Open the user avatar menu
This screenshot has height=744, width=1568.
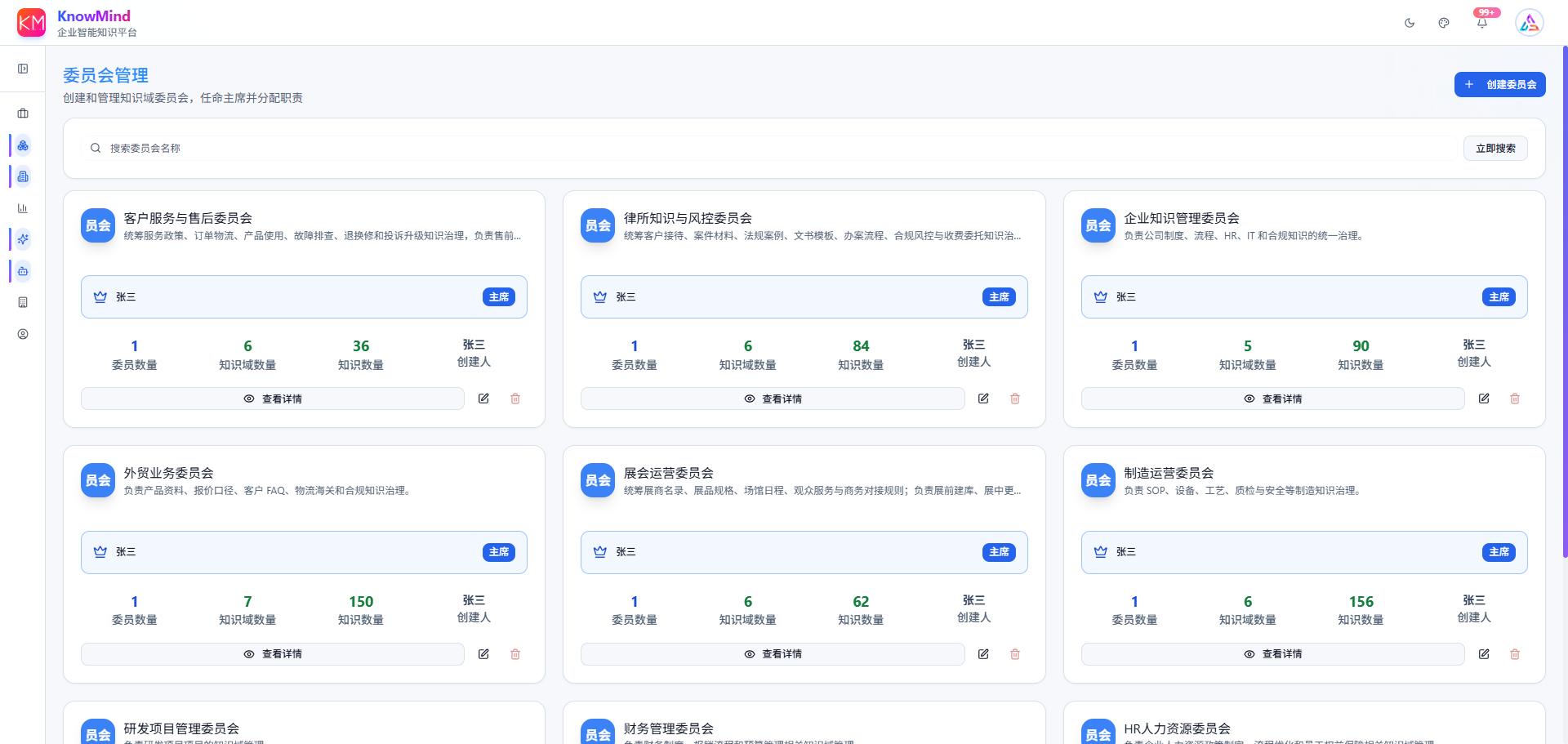pos(1530,23)
